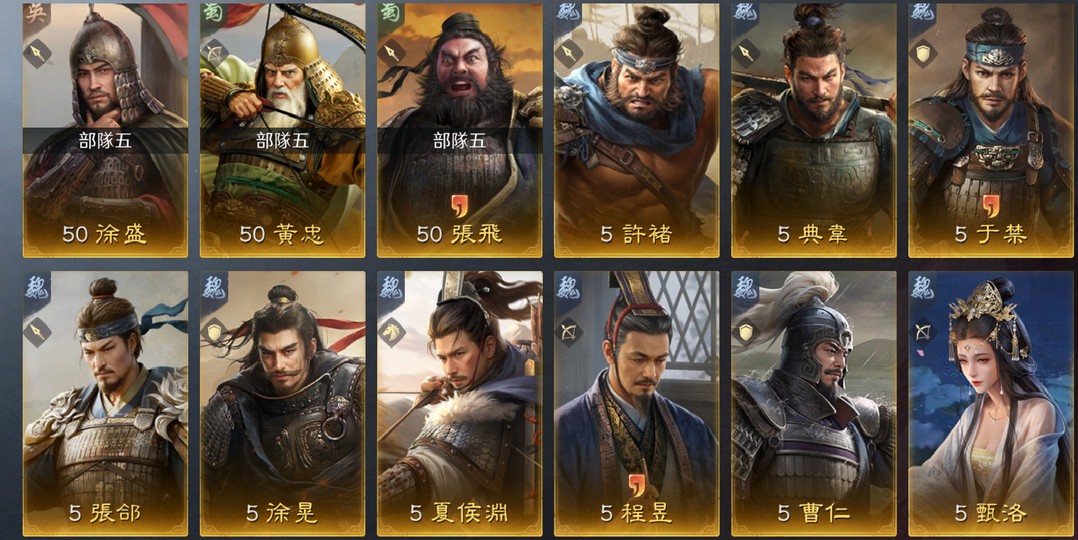Click the 吳 faction badge on 徐盛's card
1078x540 pixels.
[34, 14]
